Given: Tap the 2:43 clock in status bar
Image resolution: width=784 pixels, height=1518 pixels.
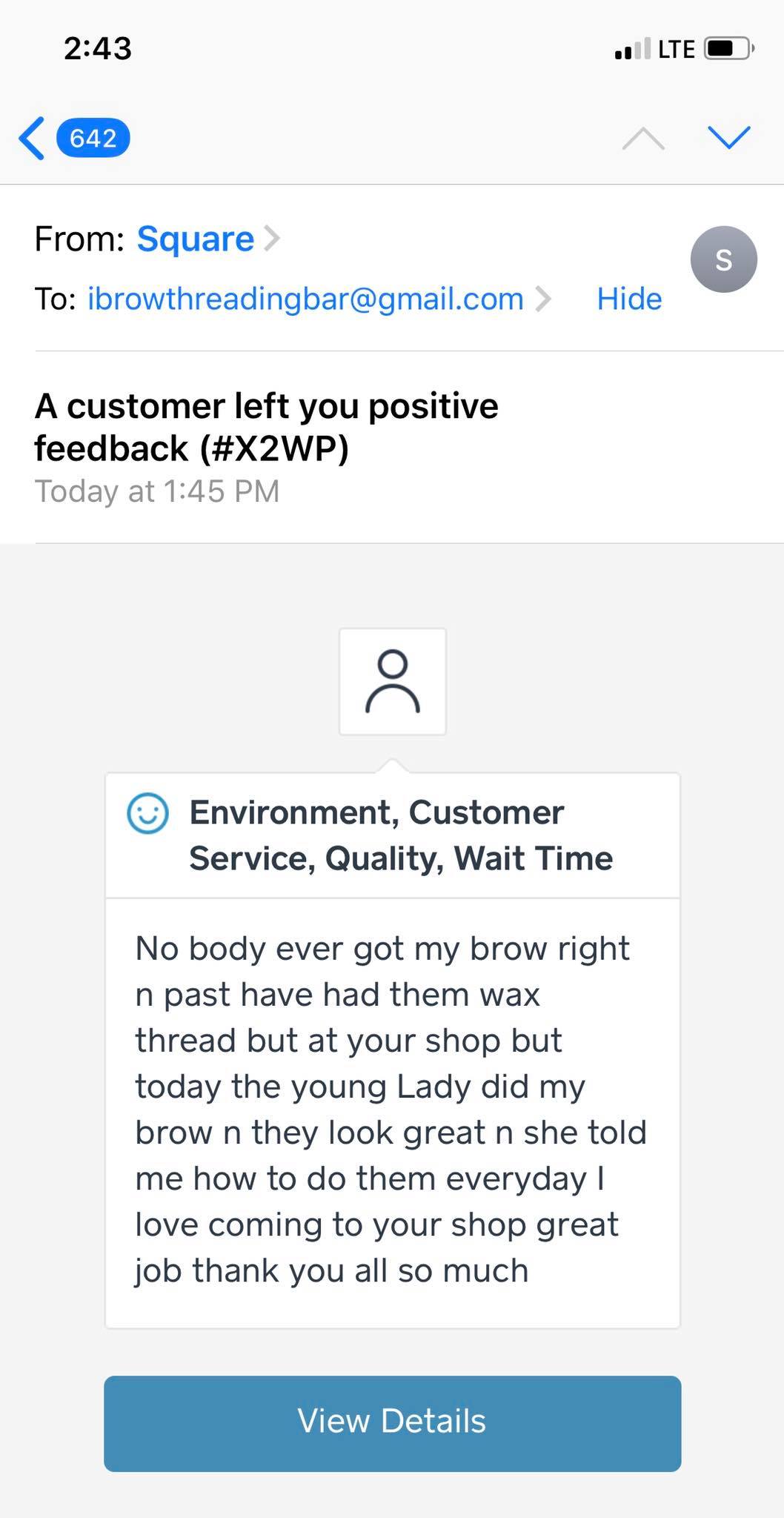Looking at the screenshot, I should point(98,49).
